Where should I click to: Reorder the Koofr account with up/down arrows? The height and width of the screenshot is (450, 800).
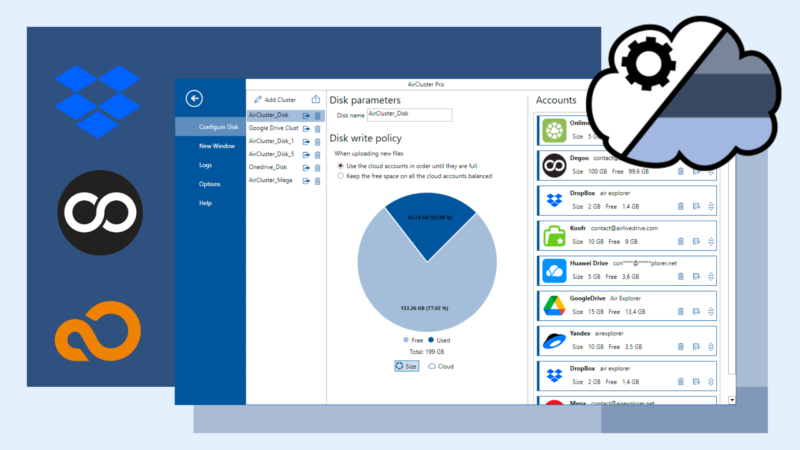click(x=711, y=241)
